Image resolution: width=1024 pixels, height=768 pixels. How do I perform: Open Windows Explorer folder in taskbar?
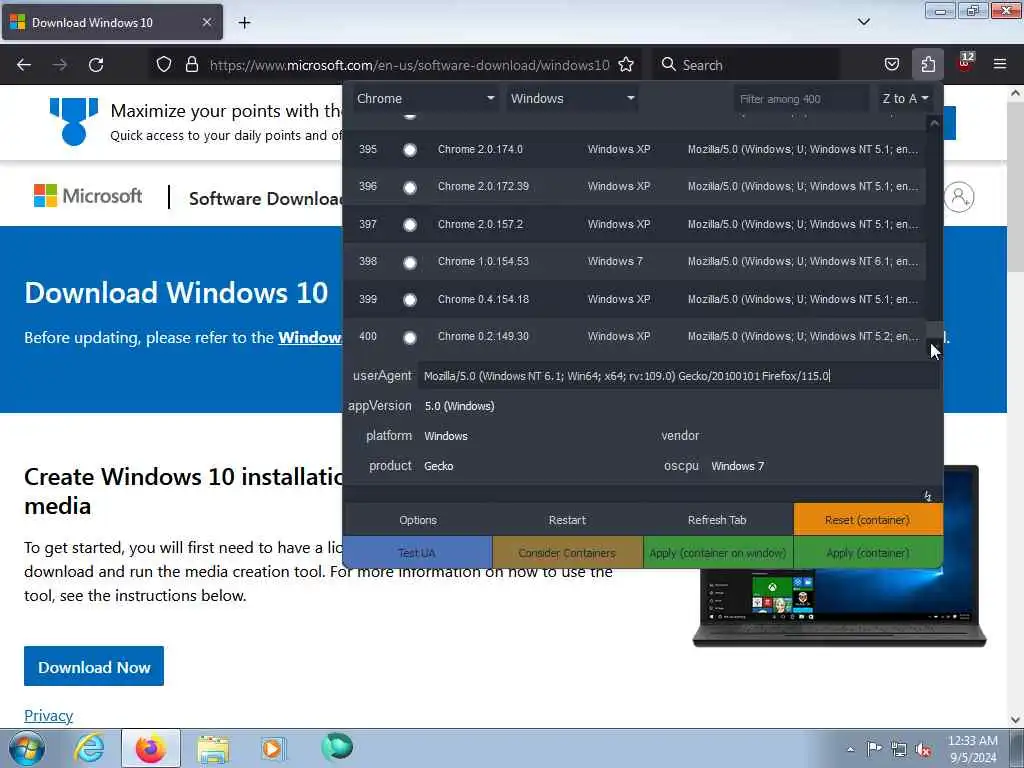tap(212, 748)
